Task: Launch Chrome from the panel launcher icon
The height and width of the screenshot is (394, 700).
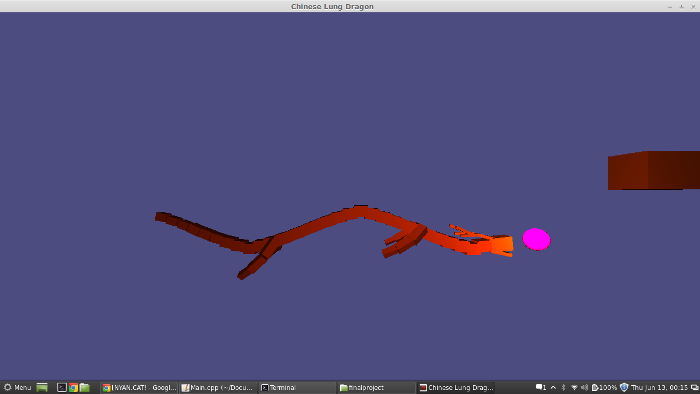Action: click(x=73, y=387)
